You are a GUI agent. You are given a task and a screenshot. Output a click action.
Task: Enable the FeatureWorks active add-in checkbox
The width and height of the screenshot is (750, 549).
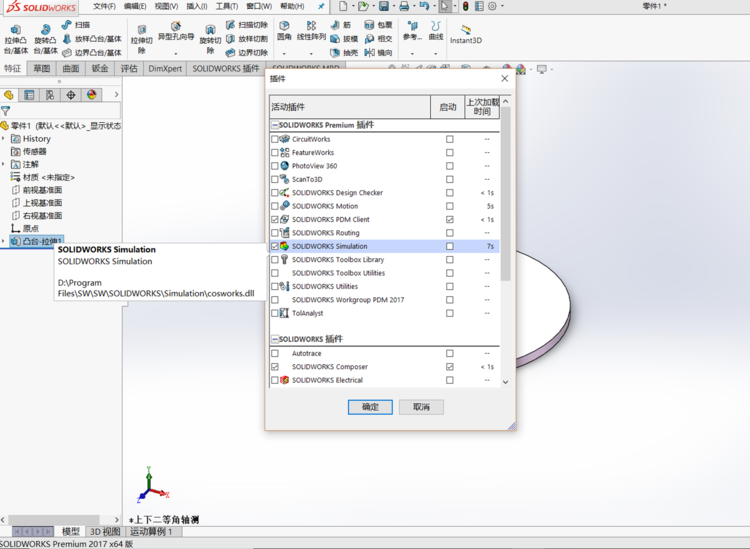click(275, 153)
